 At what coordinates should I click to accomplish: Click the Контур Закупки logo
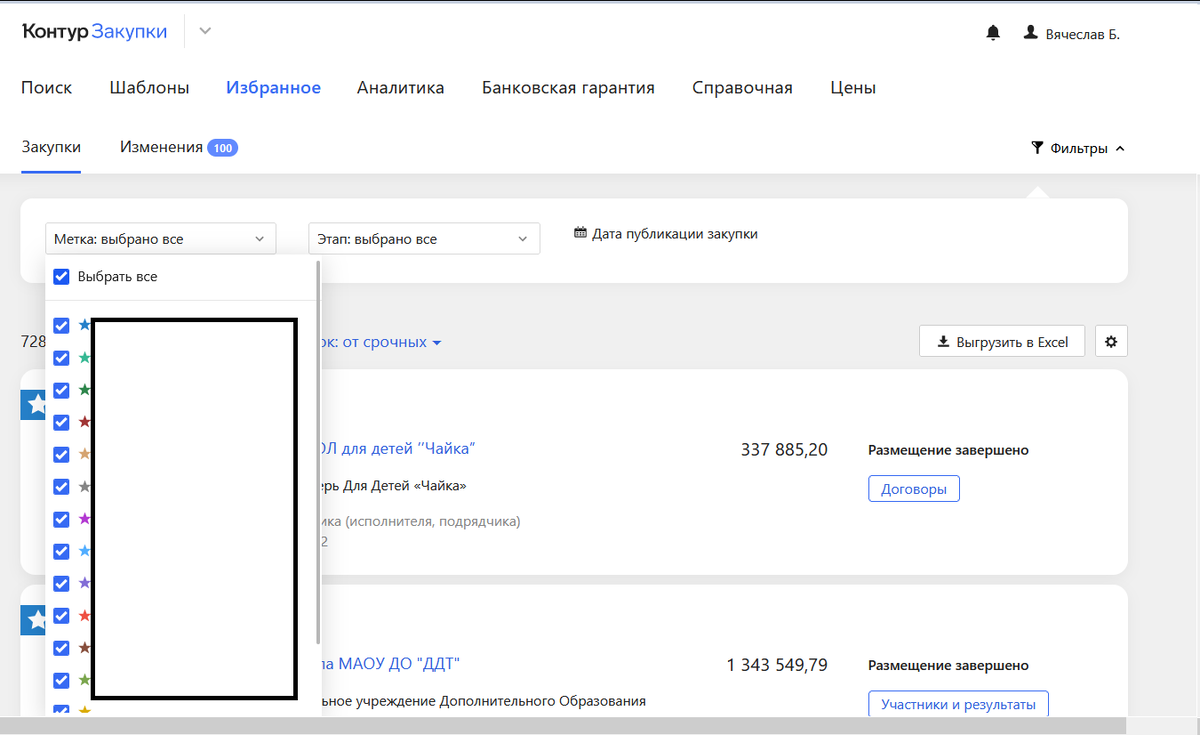(x=95, y=32)
